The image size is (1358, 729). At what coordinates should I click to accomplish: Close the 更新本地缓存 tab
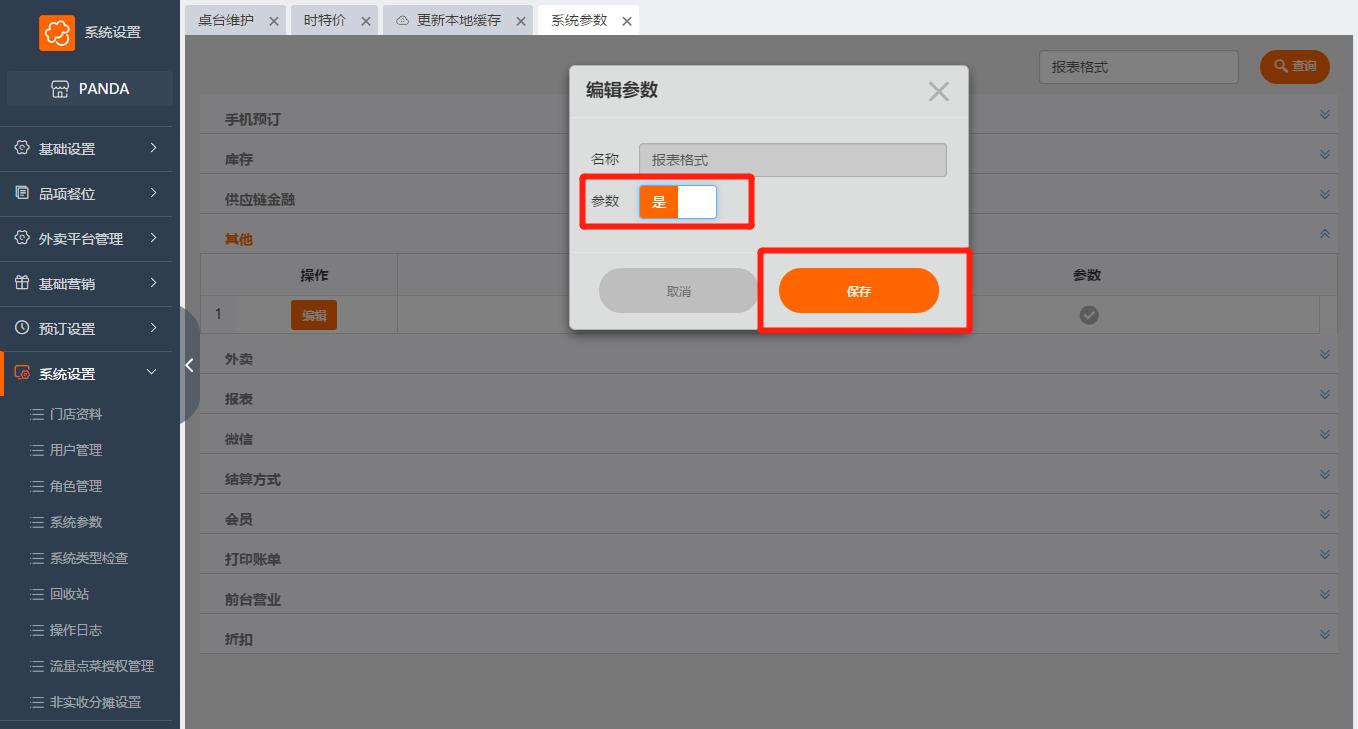click(521, 21)
